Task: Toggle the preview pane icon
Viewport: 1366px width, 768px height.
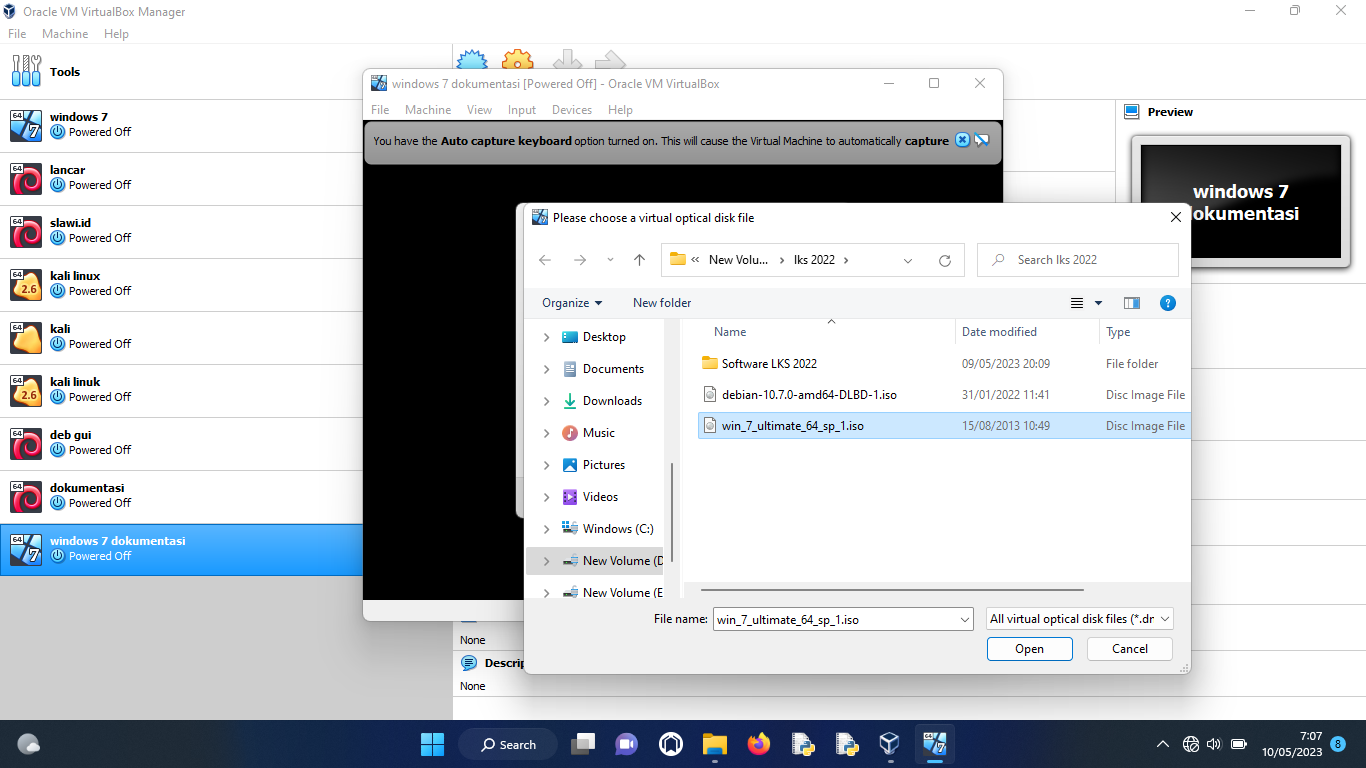Action: (x=1132, y=303)
